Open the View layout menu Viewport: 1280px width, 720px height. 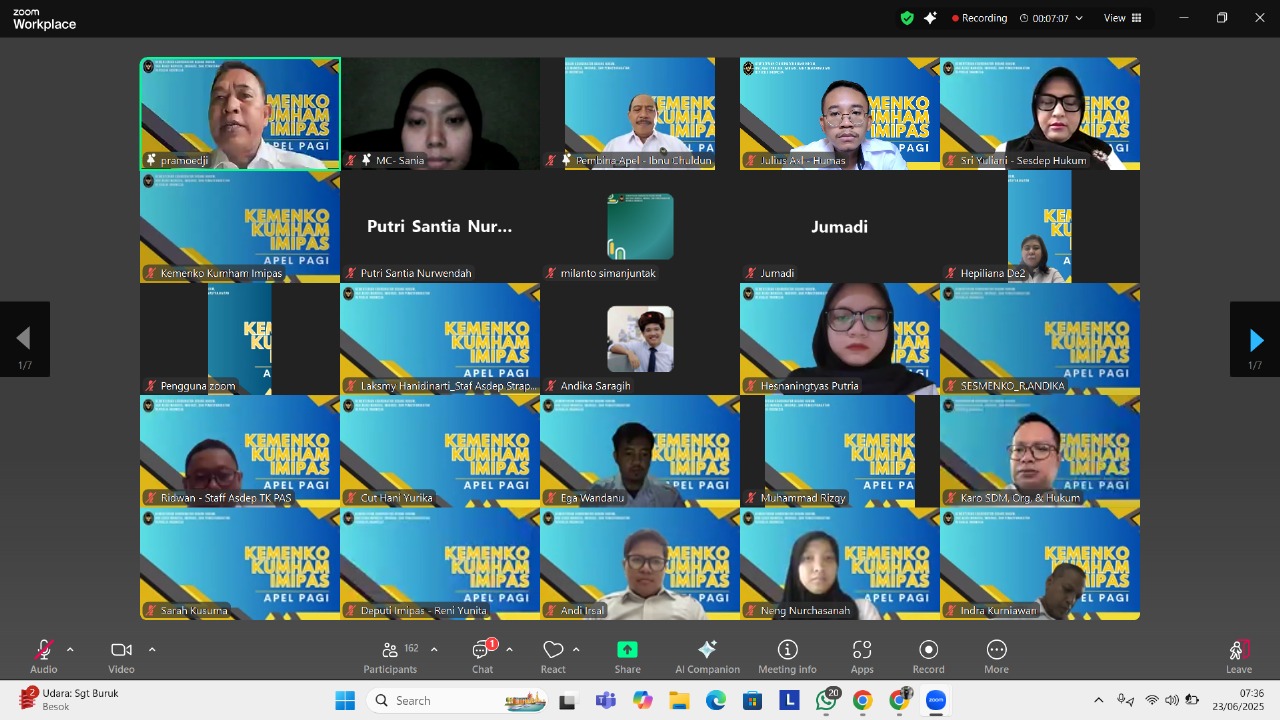pyautogui.click(x=1122, y=18)
